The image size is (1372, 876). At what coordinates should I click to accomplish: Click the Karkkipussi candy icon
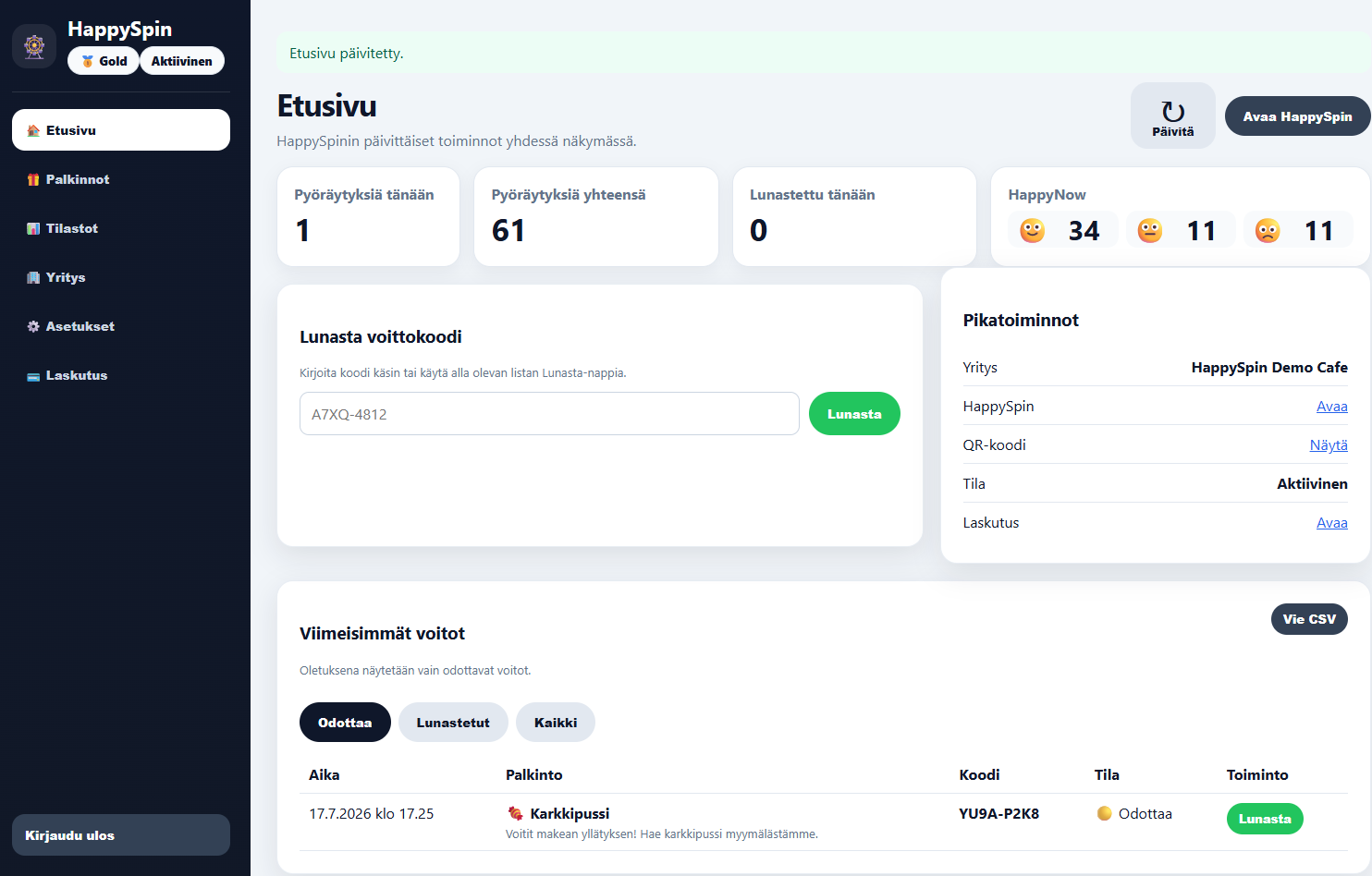[515, 813]
